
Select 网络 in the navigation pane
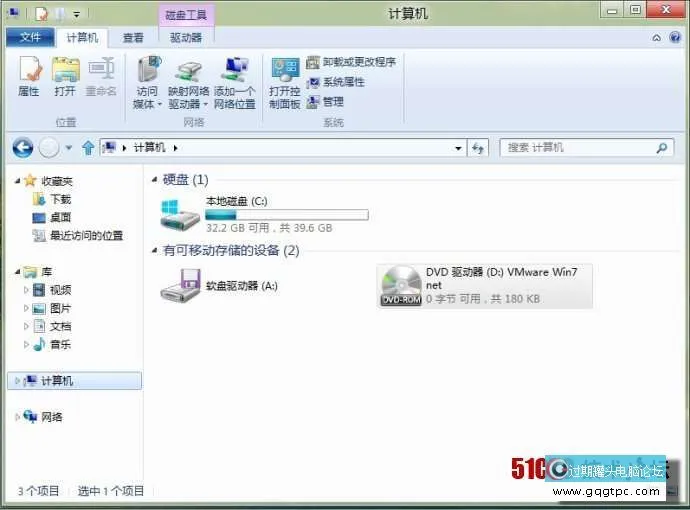pos(51,417)
